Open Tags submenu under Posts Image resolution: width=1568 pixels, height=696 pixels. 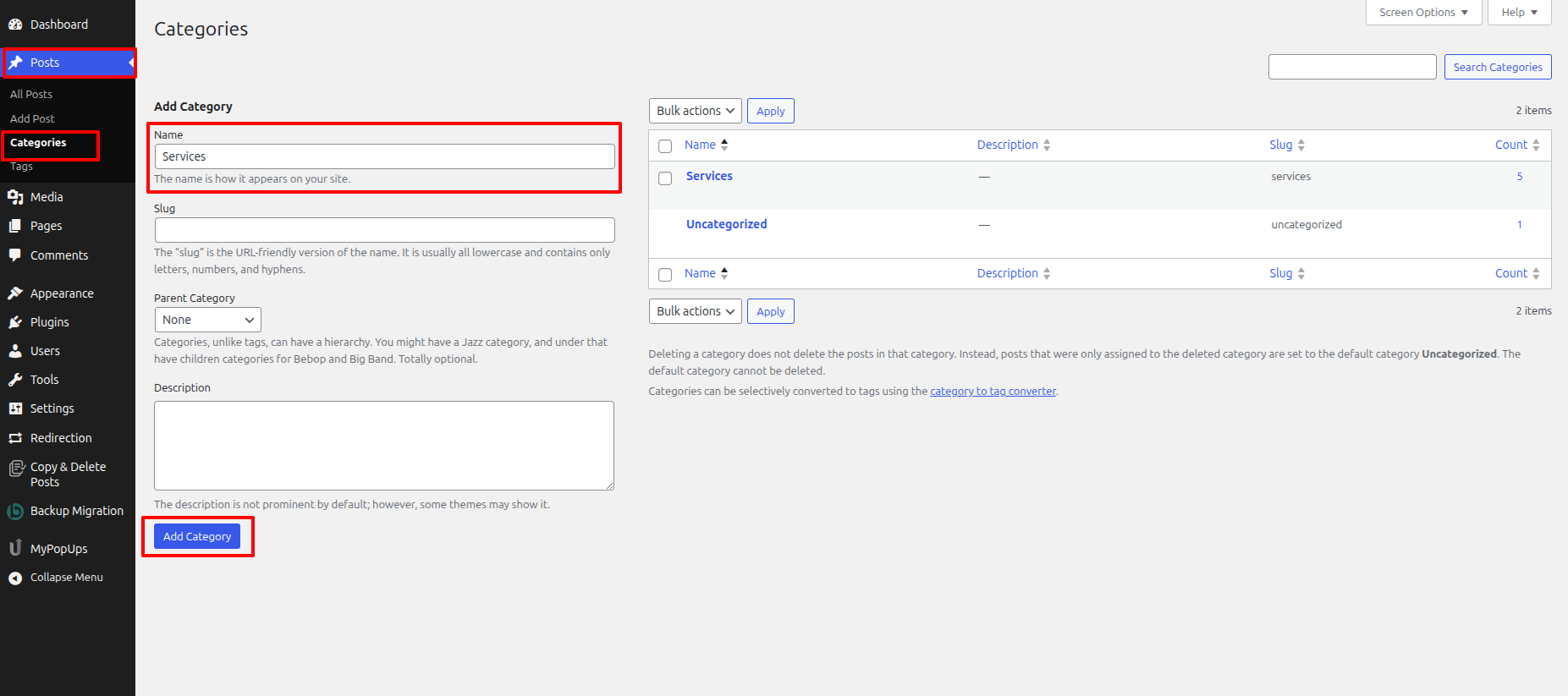(22, 167)
